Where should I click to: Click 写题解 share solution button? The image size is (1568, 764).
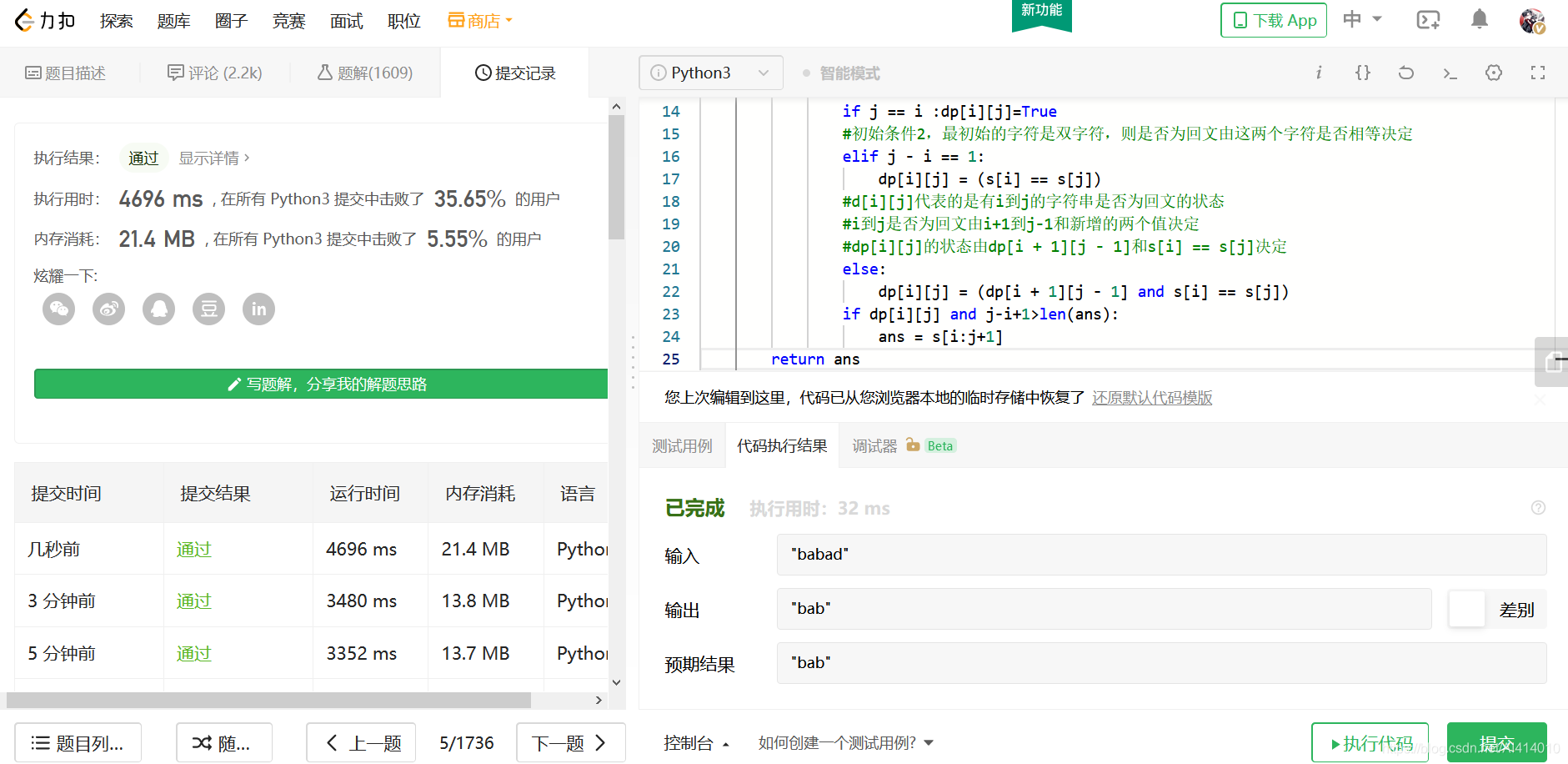pos(322,384)
